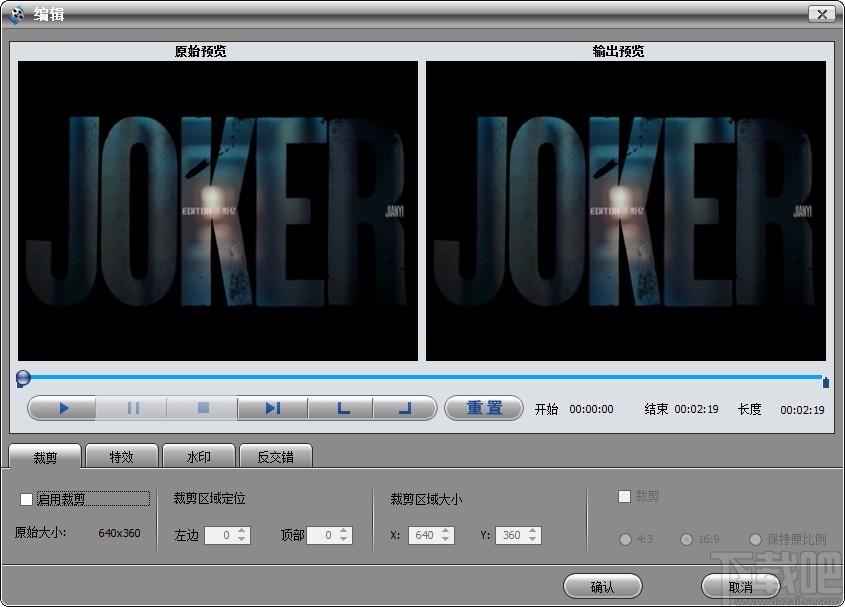Select the 16:9 aspect ratio radio

coord(686,539)
